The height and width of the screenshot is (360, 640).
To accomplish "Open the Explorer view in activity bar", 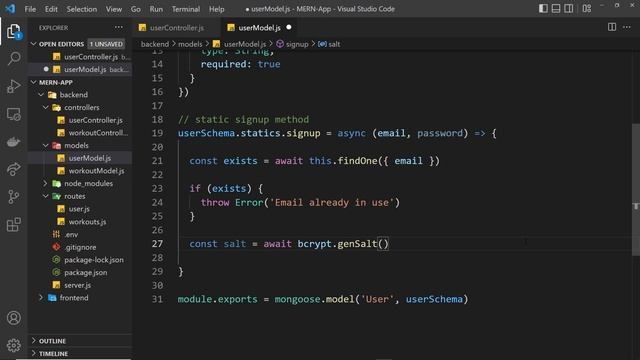I will pyautogui.click(x=13, y=31).
